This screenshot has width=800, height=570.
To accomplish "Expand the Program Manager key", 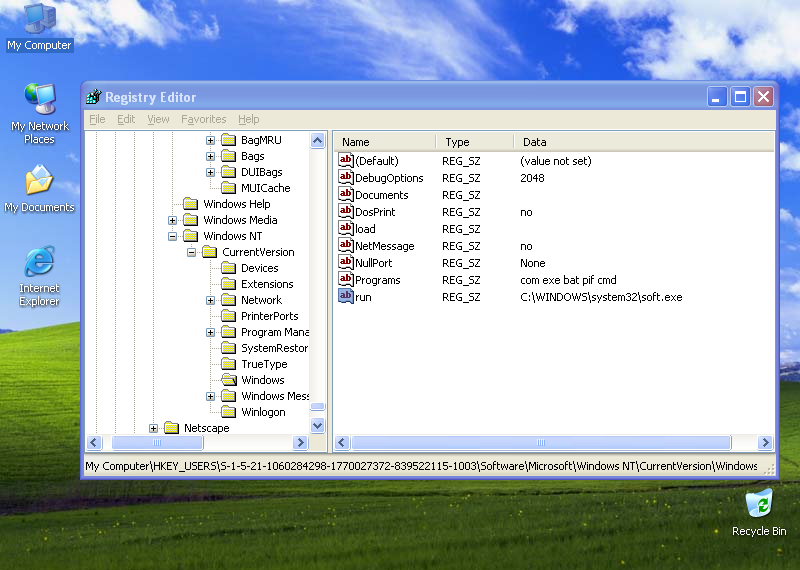I will pos(210,332).
